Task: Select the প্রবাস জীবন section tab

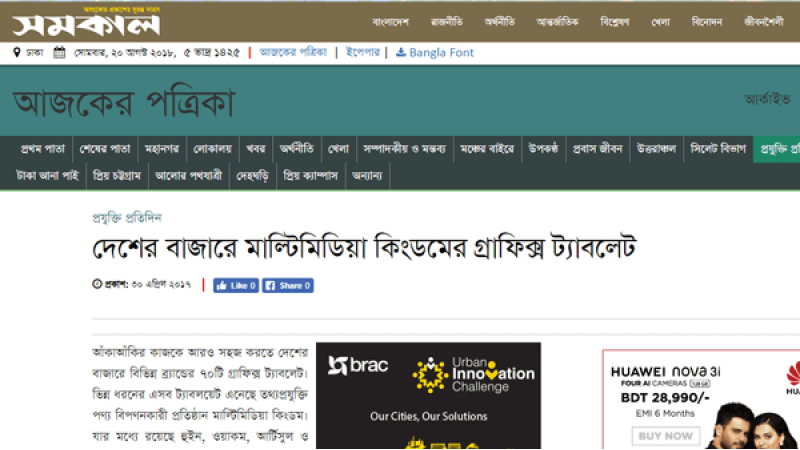Action: tap(597, 149)
